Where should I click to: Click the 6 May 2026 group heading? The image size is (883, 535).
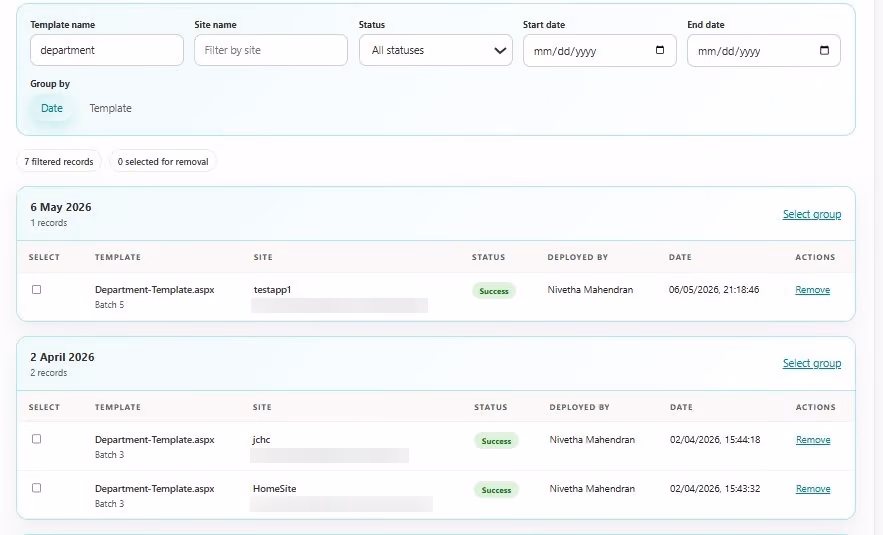tap(61, 207)
